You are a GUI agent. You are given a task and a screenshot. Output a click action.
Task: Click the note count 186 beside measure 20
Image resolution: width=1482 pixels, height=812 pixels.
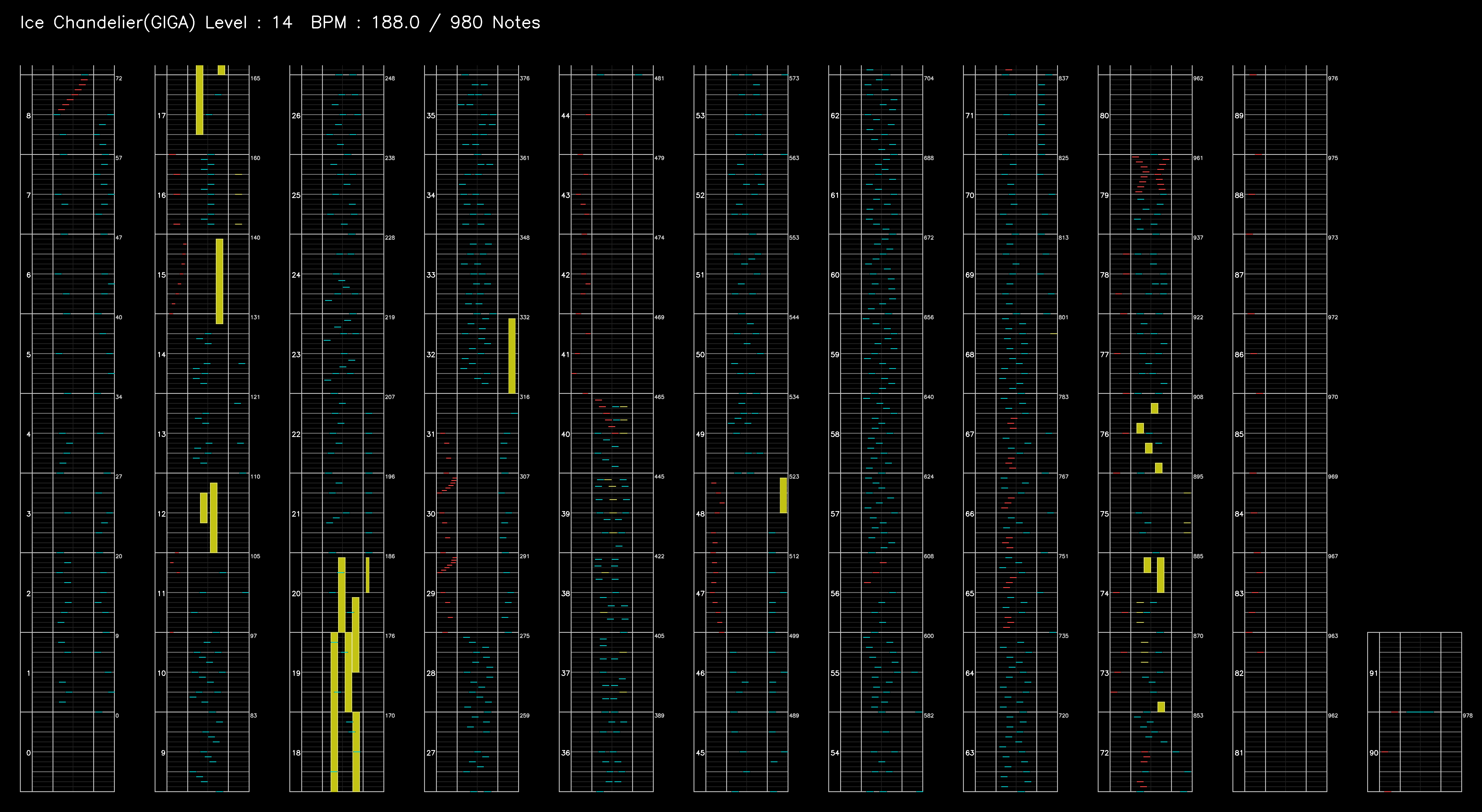pos(390,557)
